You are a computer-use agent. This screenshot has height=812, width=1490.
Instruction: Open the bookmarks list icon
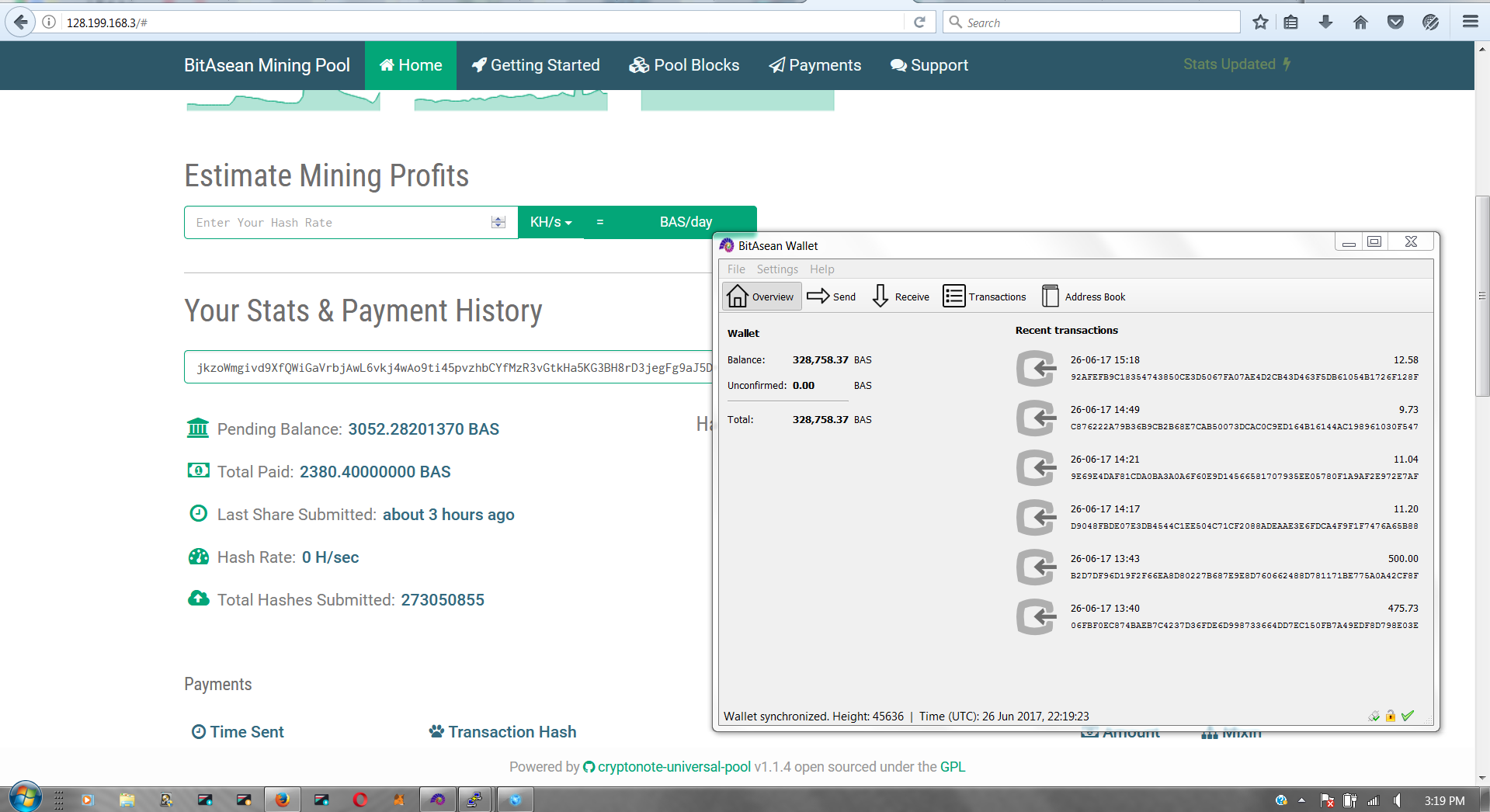[1290, 22]
